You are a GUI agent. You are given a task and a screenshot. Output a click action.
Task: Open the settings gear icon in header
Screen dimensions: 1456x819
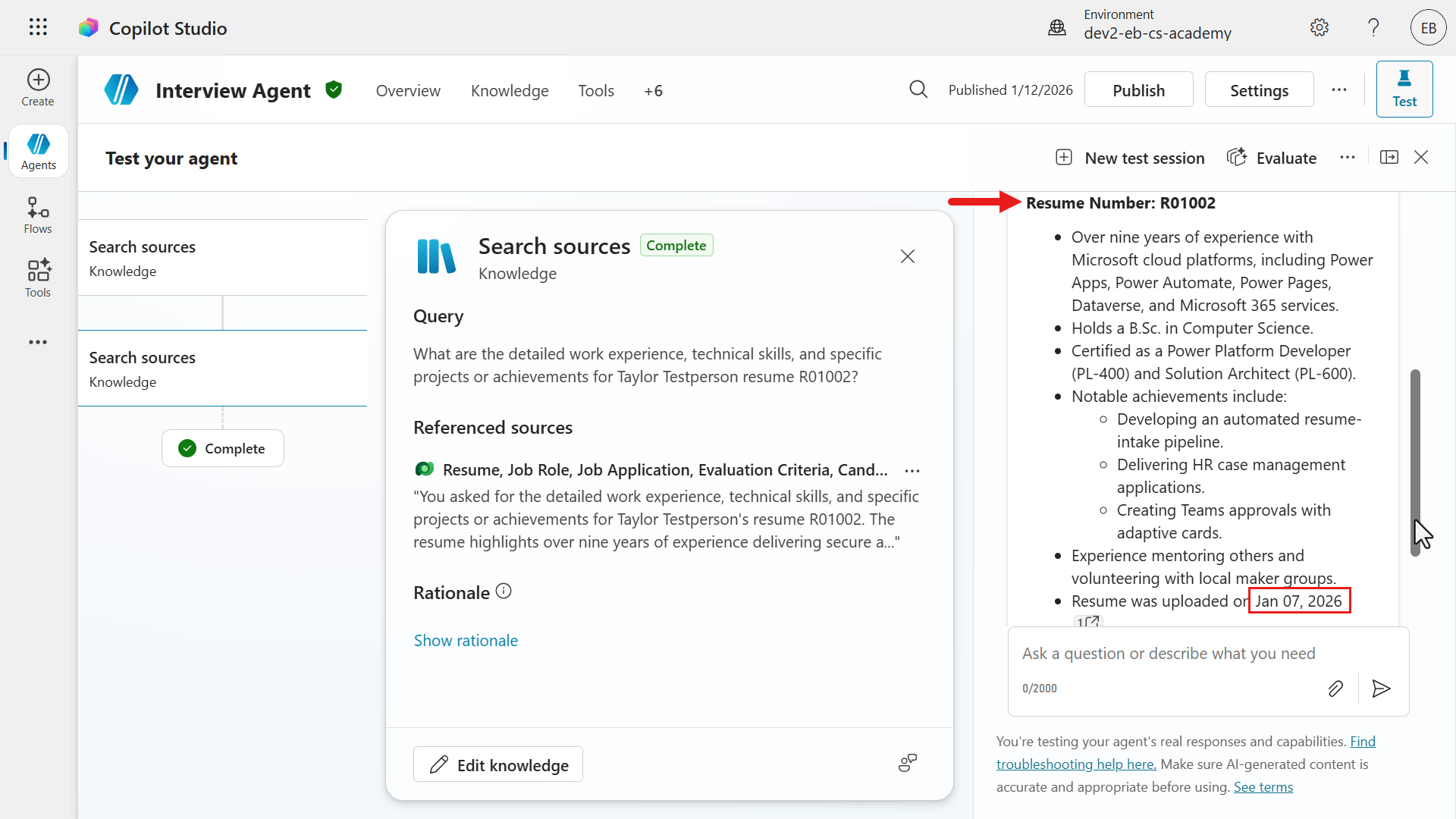tap(1319, 28)
